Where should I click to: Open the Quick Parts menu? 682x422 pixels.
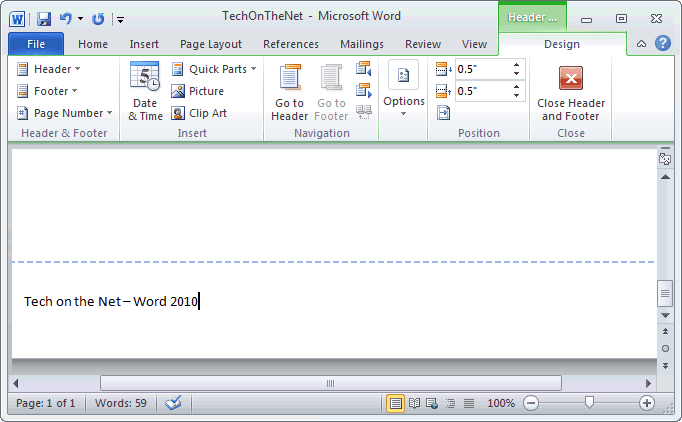click(214, 69)
